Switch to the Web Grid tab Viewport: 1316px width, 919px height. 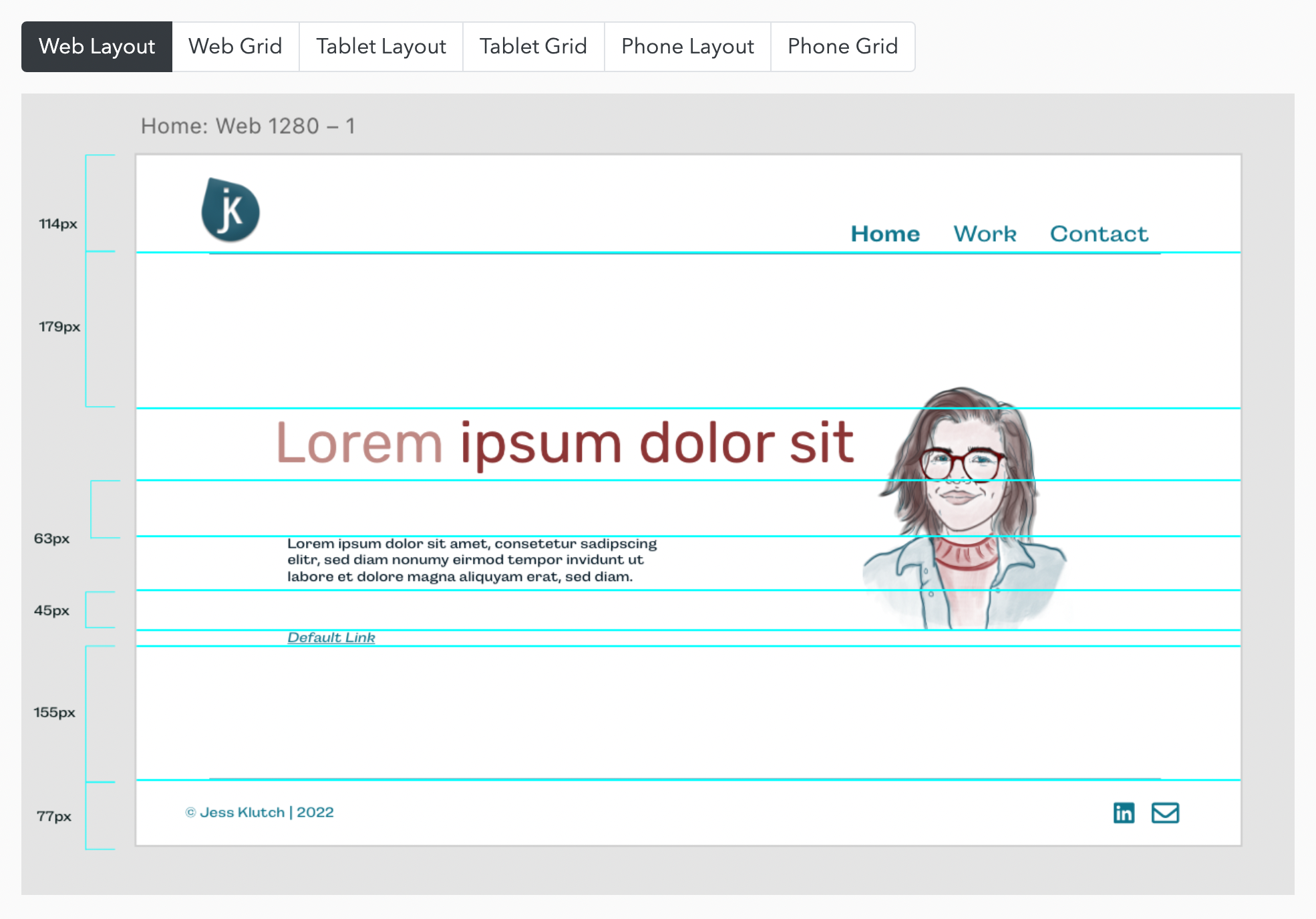coord(235,45)
